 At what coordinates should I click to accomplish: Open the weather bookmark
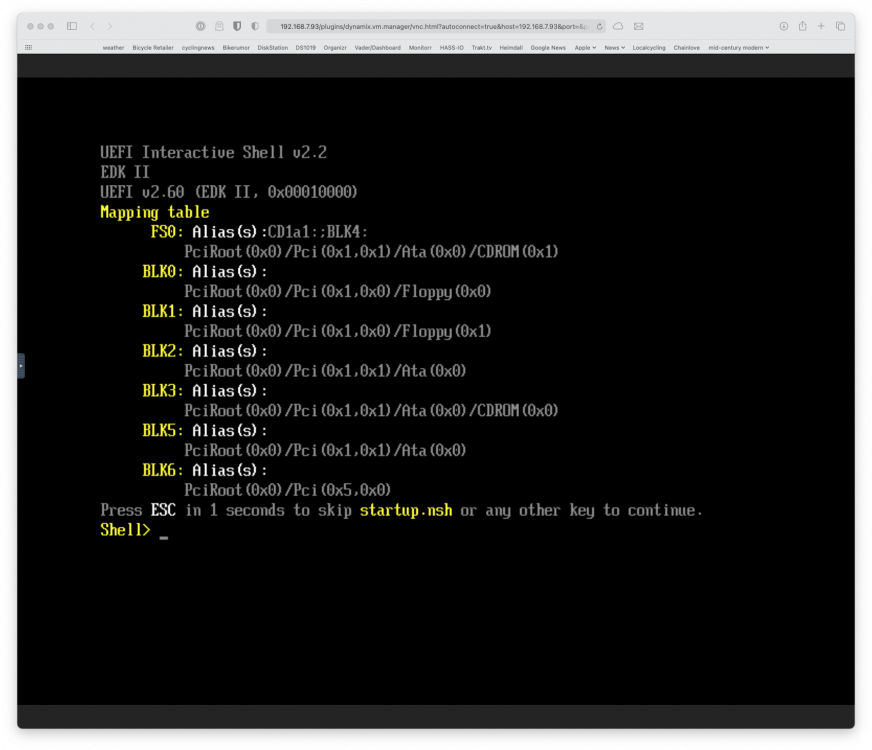tap(113, 48)
